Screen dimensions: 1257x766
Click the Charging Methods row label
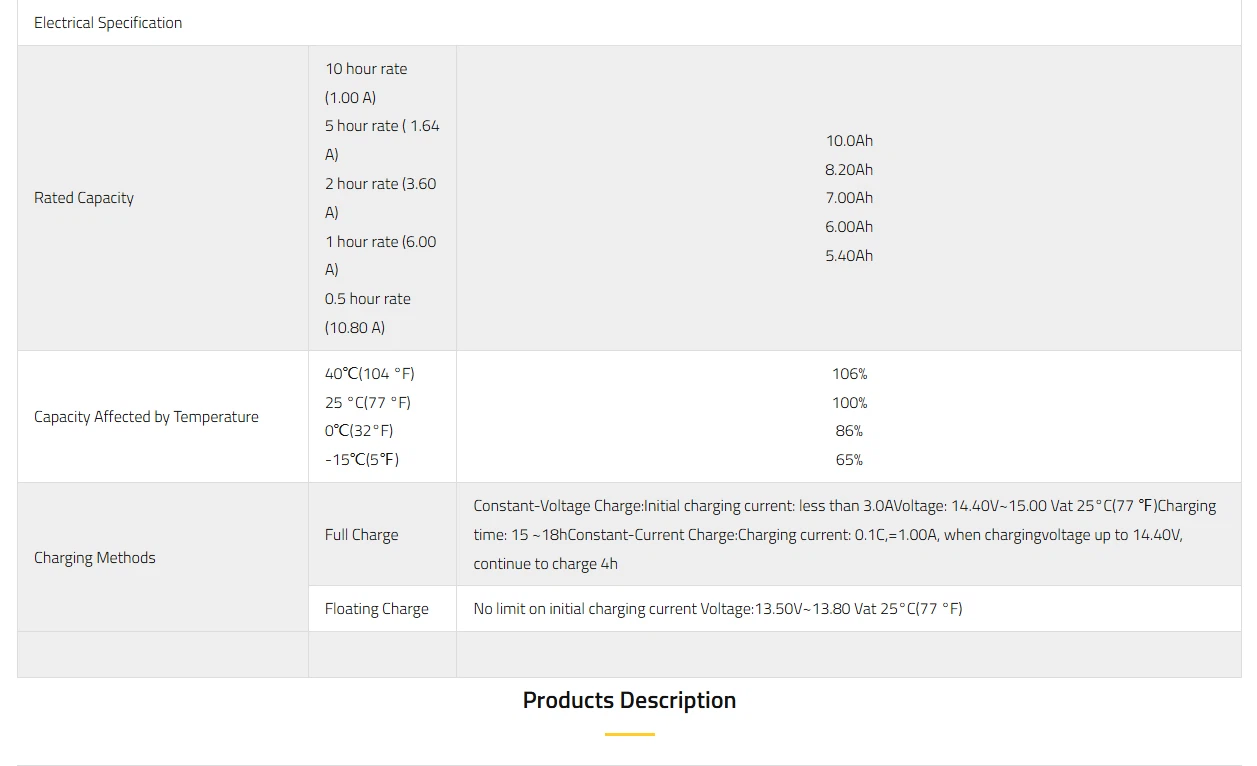95,558
